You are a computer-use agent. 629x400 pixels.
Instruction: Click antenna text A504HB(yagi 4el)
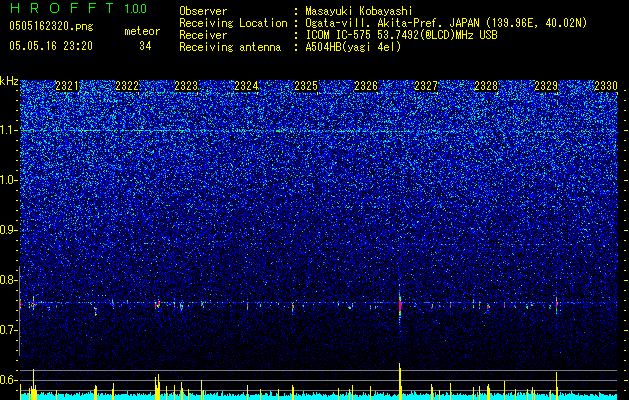[x=353, y=47]
